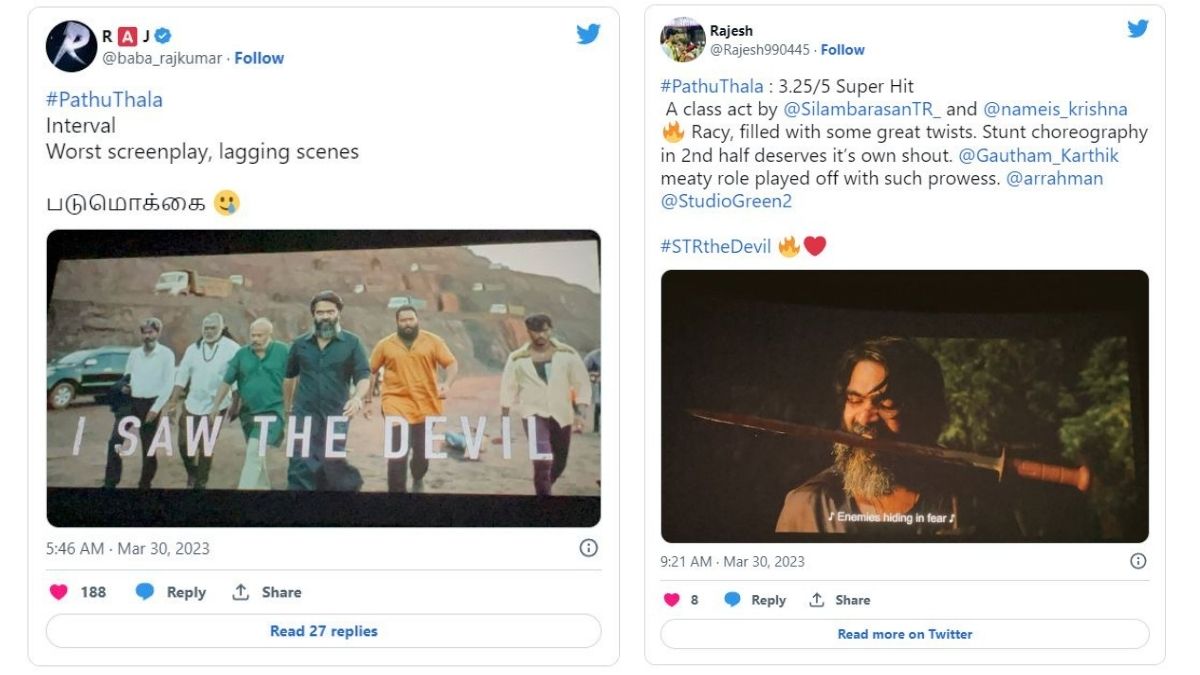This screenshot has width=1200, height=675.
Task: Click the Twitter bird logo on R A J's tweet
Action: point(588,34)
